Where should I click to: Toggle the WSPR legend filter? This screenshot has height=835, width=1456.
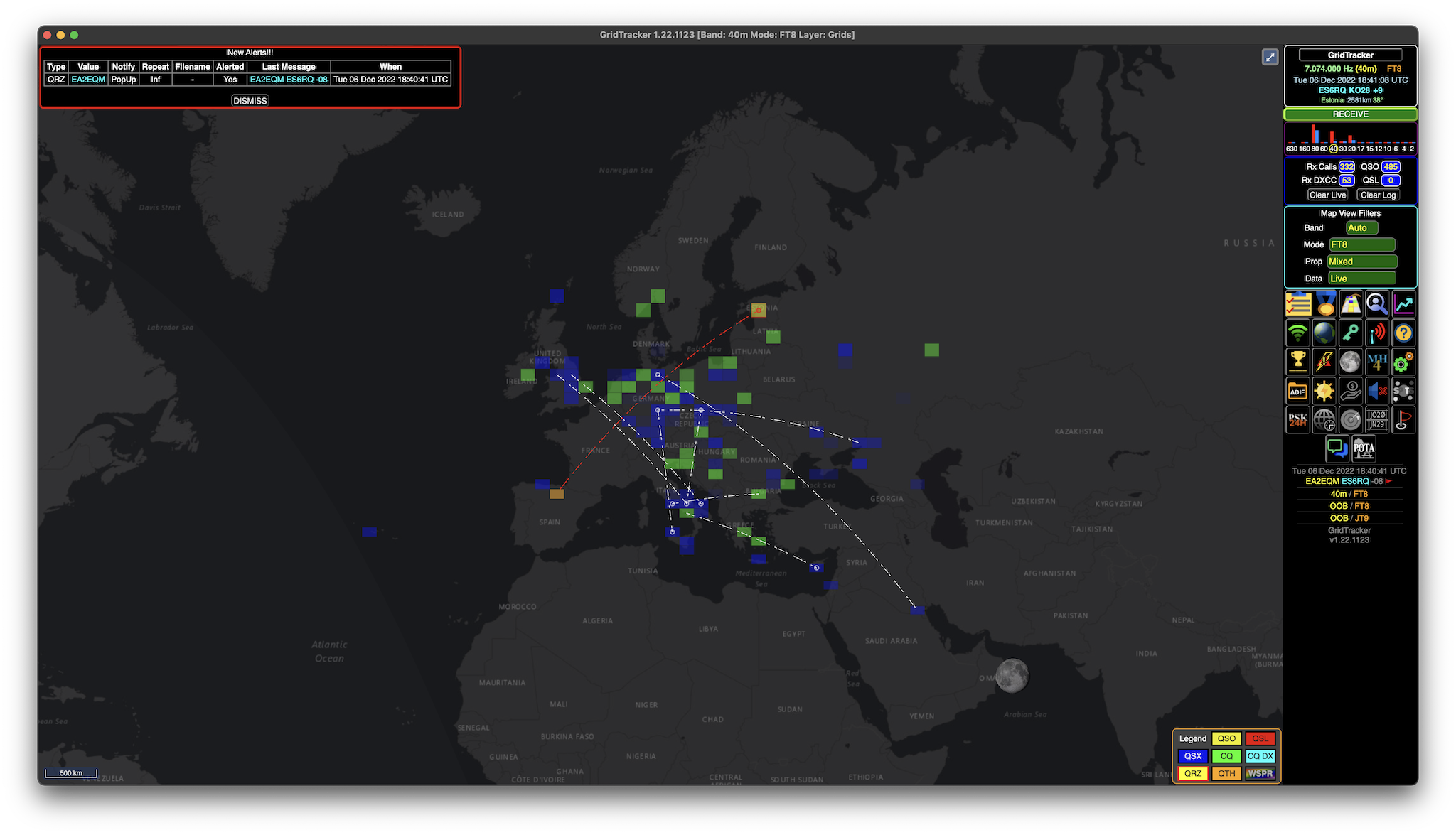[1260, 774]
